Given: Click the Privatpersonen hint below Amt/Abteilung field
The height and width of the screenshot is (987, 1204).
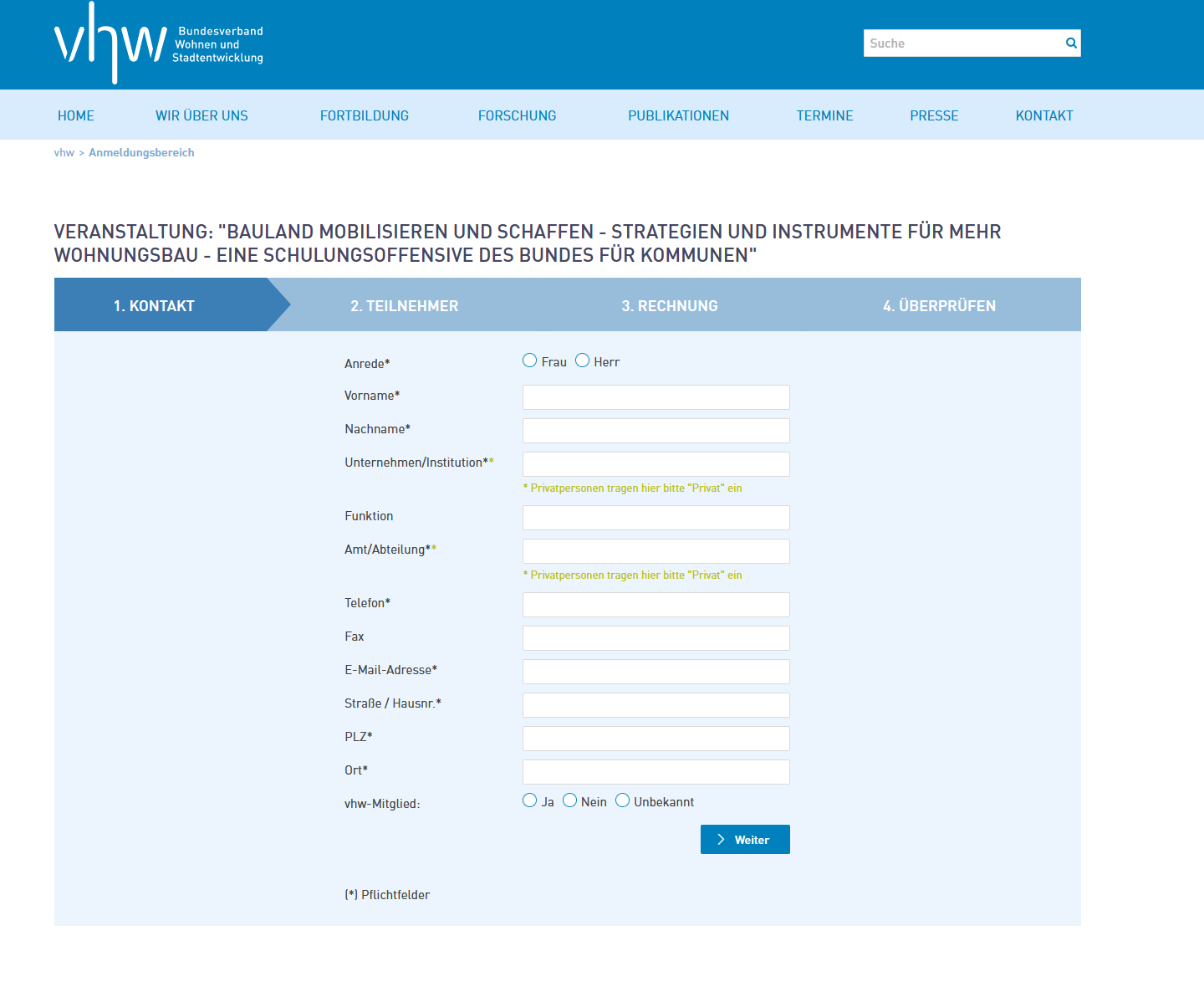Looking at the screenshot, I should [632, 575].
